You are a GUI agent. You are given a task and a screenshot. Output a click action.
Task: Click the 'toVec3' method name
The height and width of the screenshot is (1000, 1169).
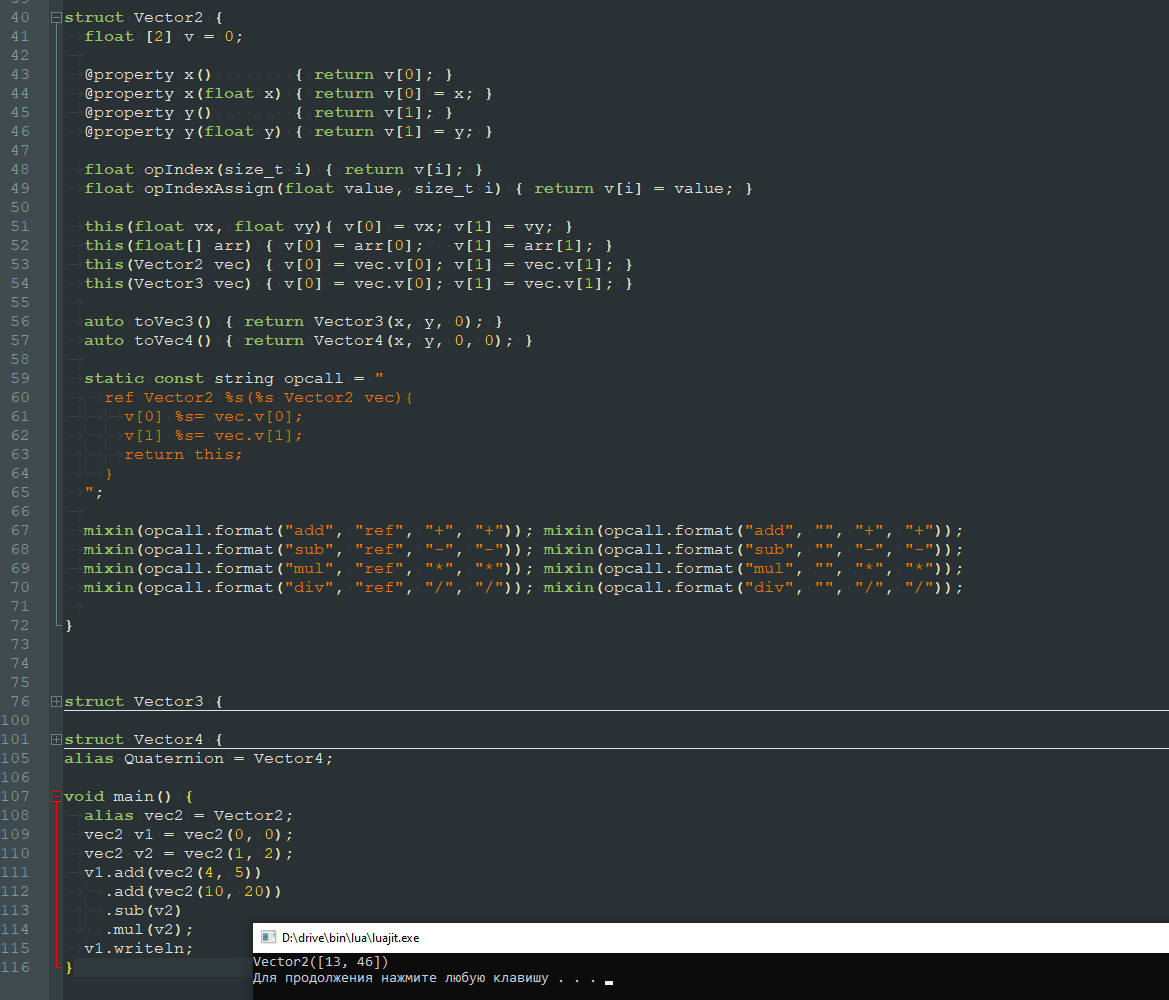pyautogui.click(x=164, y=322)
